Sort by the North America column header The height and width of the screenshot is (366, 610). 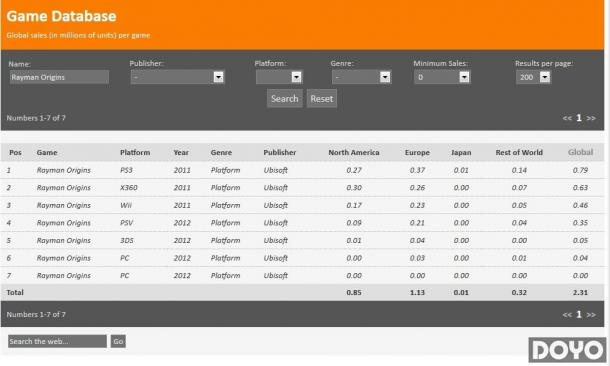point(354,152)
